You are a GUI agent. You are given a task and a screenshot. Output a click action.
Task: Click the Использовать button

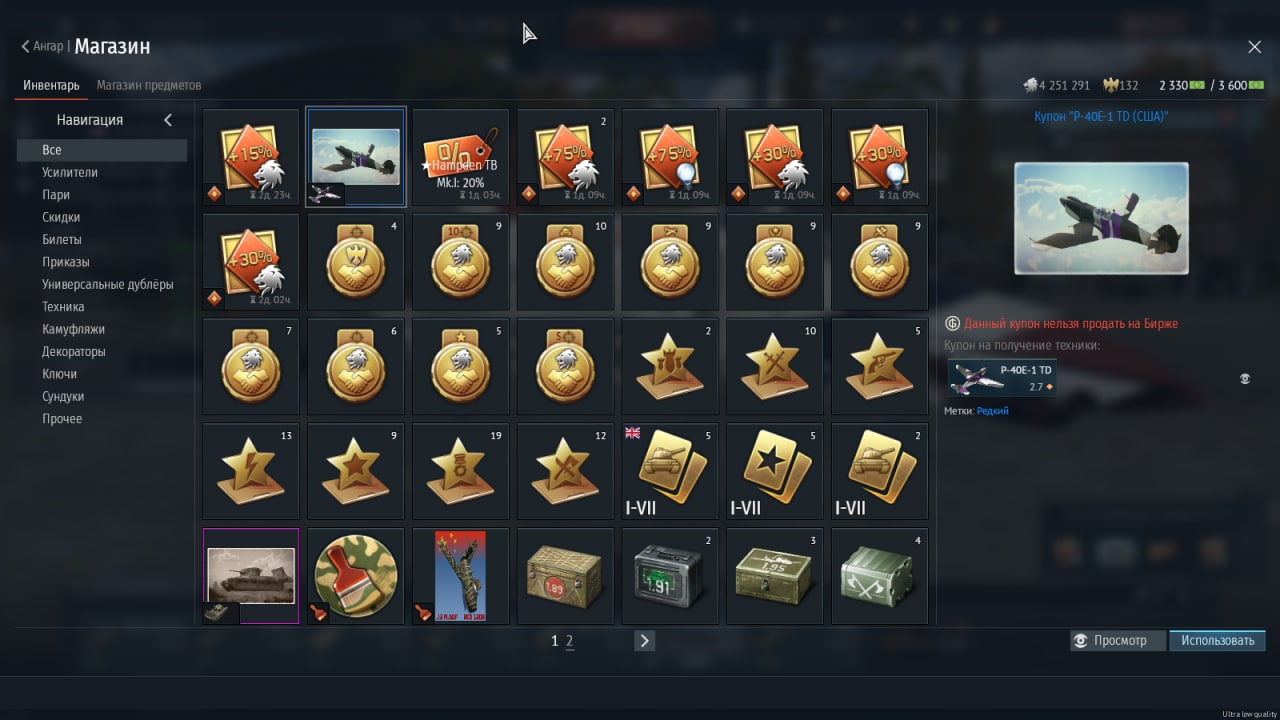pos(1217,640)
